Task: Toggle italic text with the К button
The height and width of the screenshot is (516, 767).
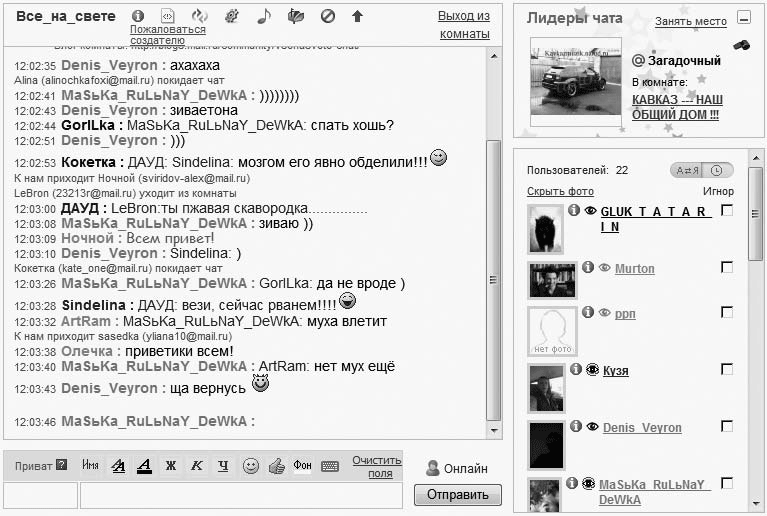Action: pyautogui.click(x=197, y=465)
